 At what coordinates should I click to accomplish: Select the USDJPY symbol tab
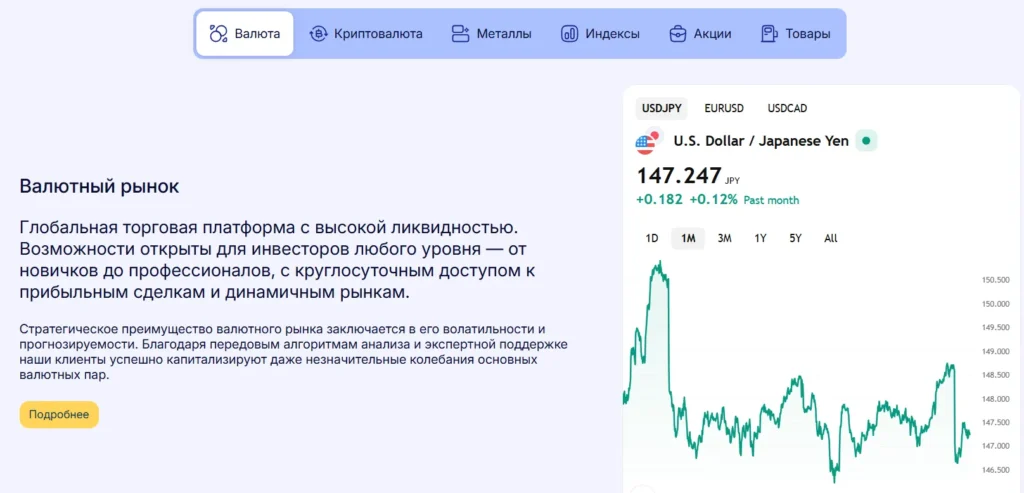pyautogui.click(x=662, y=108)
